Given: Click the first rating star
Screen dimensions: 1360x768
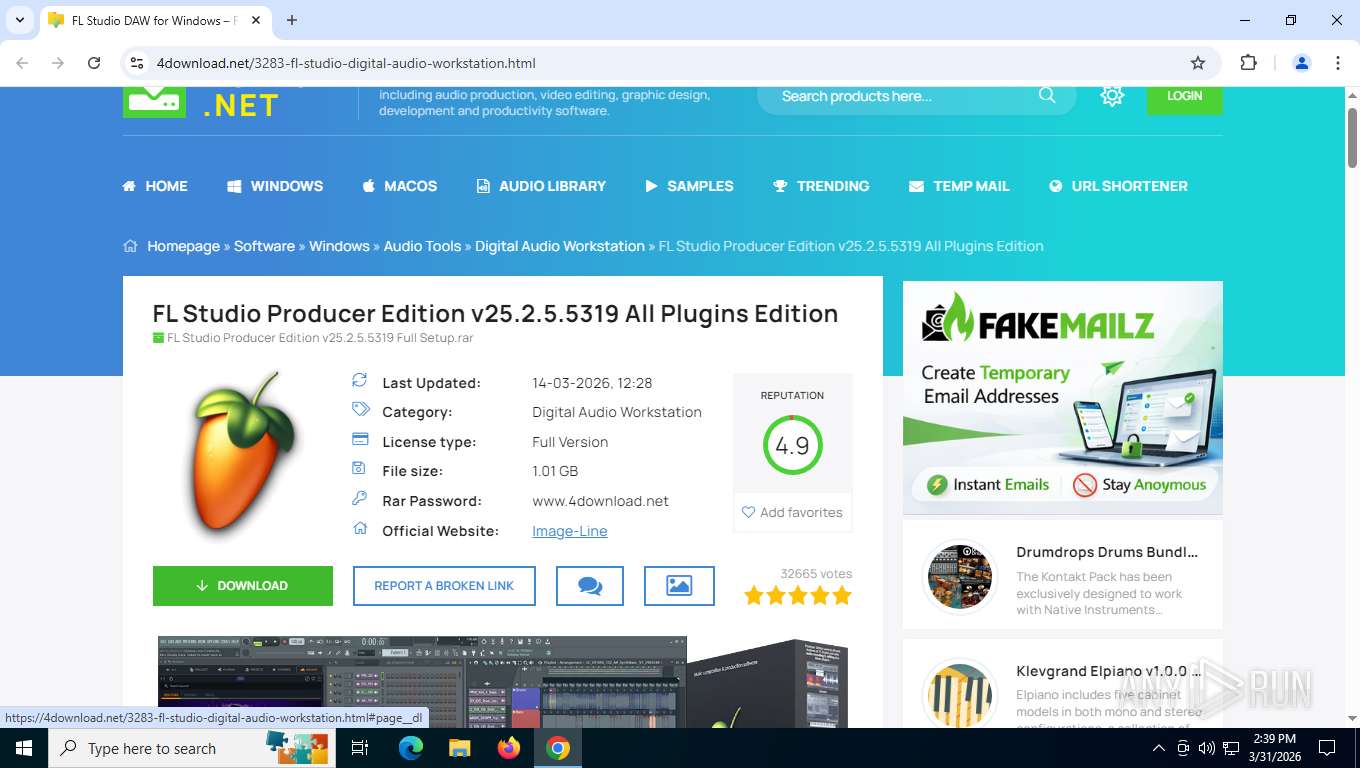Looking at the screenshot, I should (754, 596).
